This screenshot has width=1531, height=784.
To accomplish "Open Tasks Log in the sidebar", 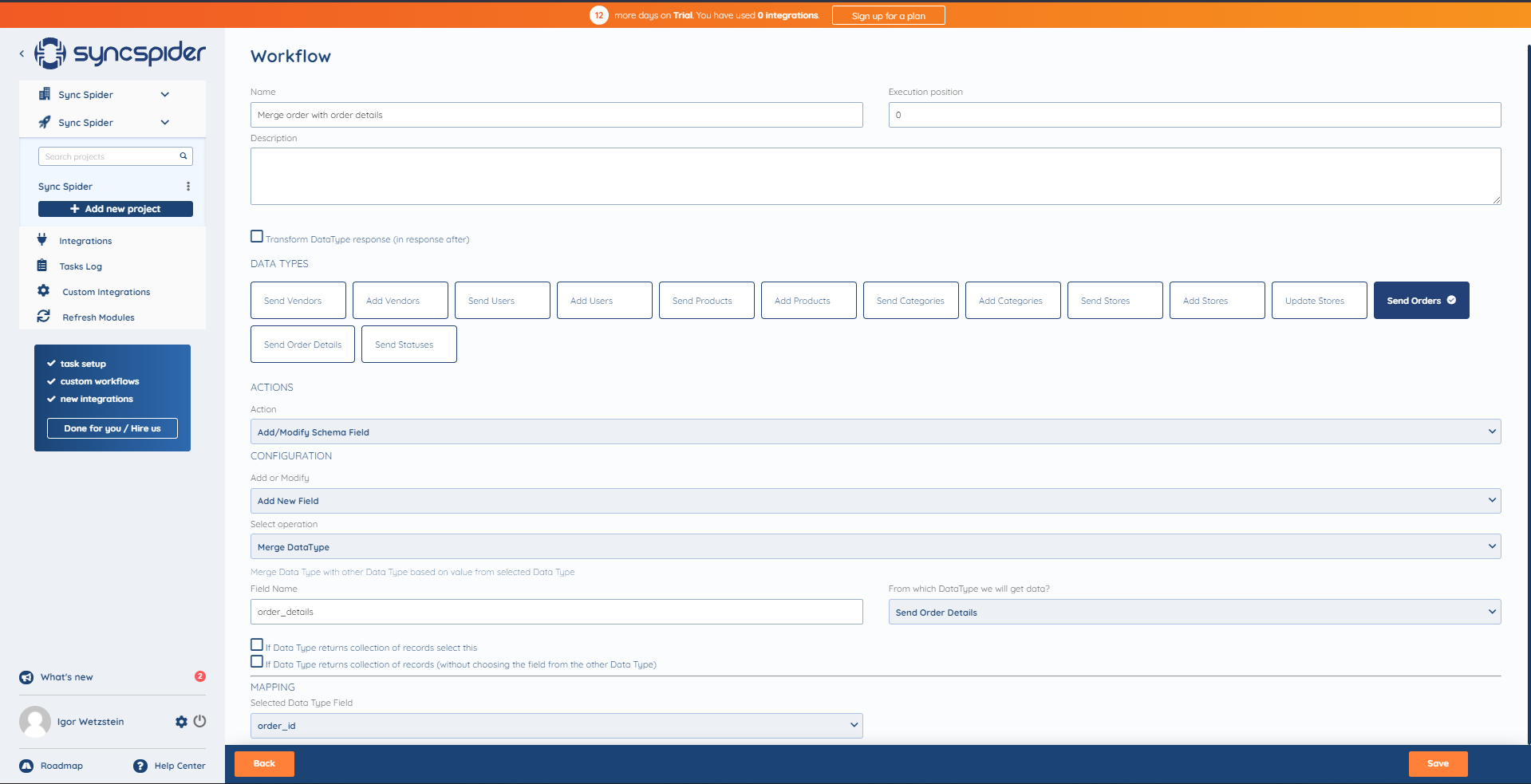I will coord(81,266).
